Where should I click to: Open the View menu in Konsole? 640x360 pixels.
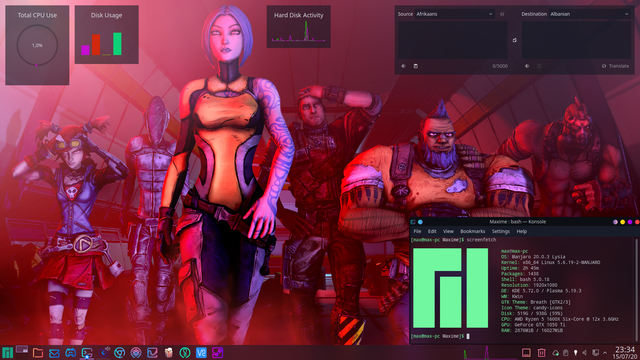tap(448, 231)
